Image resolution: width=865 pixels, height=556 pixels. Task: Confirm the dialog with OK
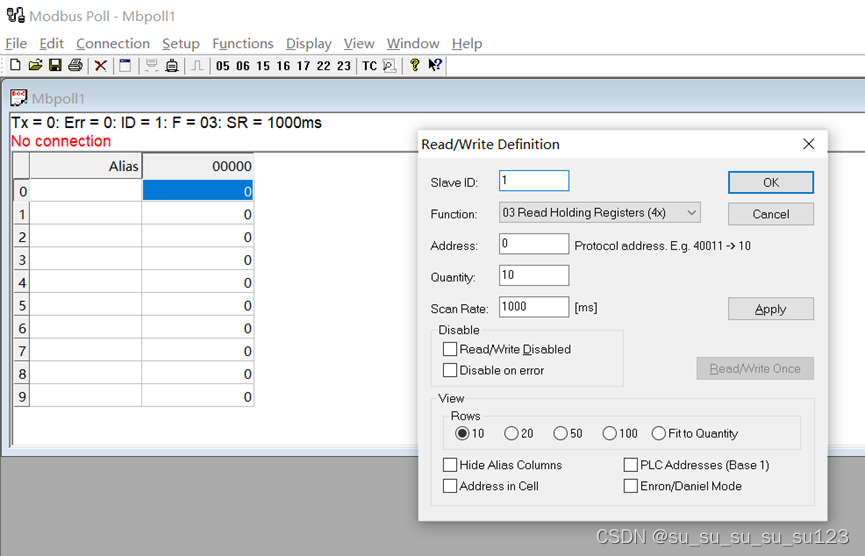[771, 183]
